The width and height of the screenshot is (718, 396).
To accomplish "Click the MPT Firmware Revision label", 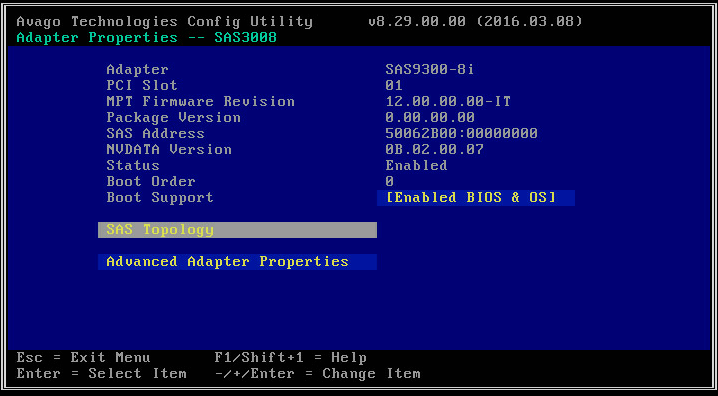I will click(x=200, y=102).
